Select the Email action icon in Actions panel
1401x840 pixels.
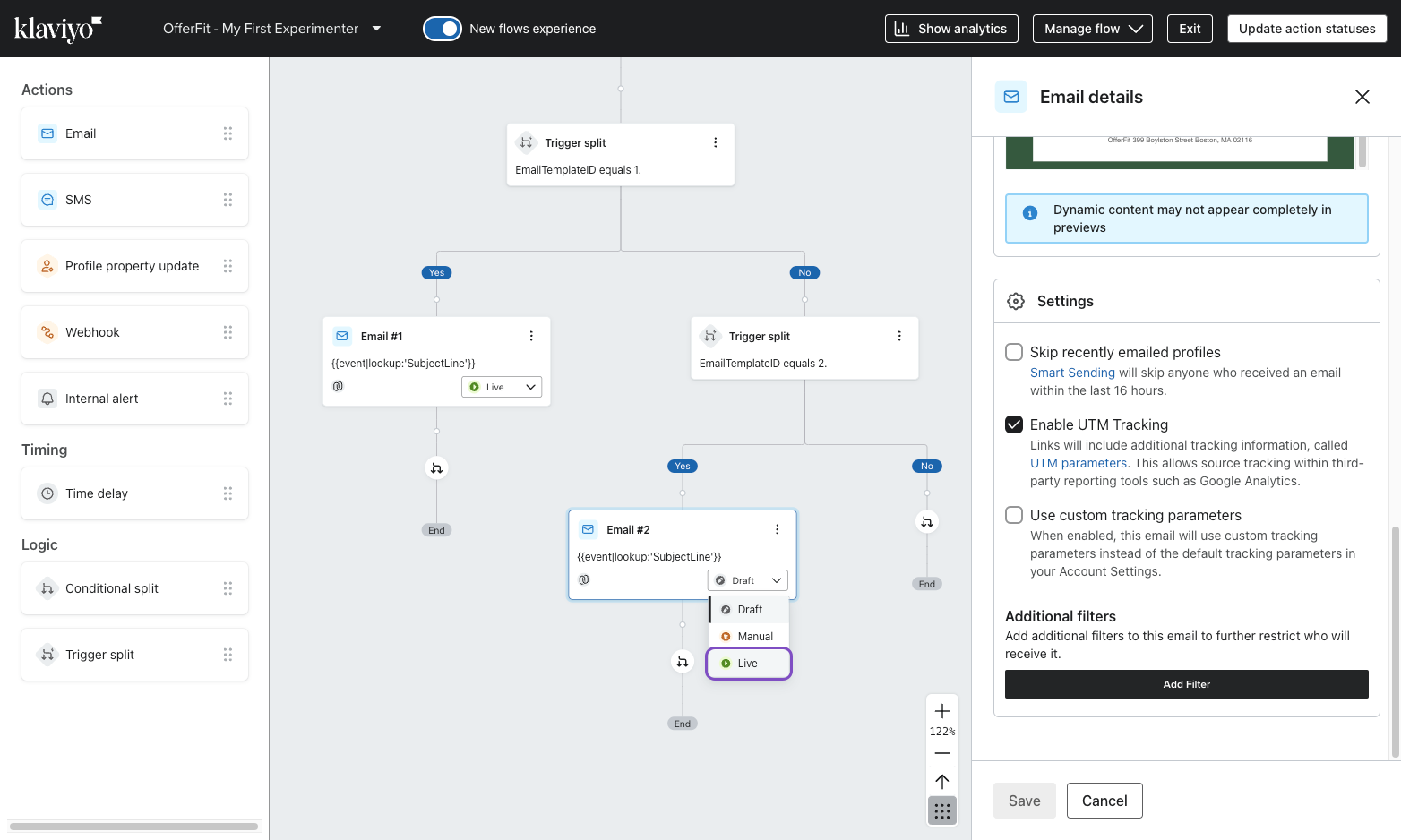(47, 133)
